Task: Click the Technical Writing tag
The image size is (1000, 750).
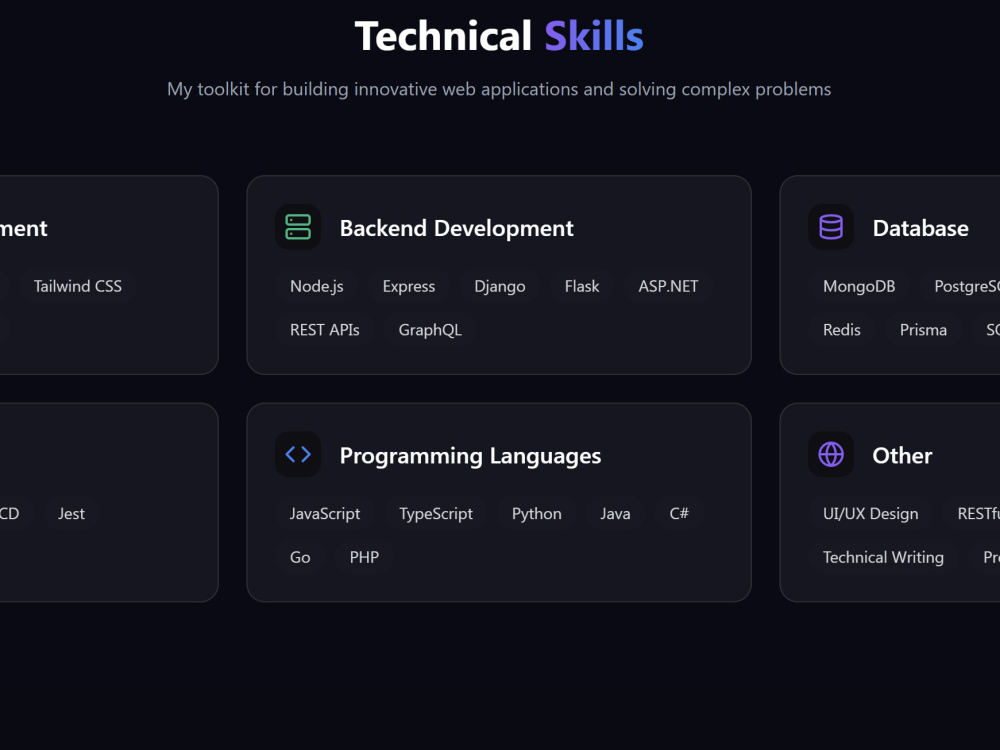Action: click(x=883, y=557)
